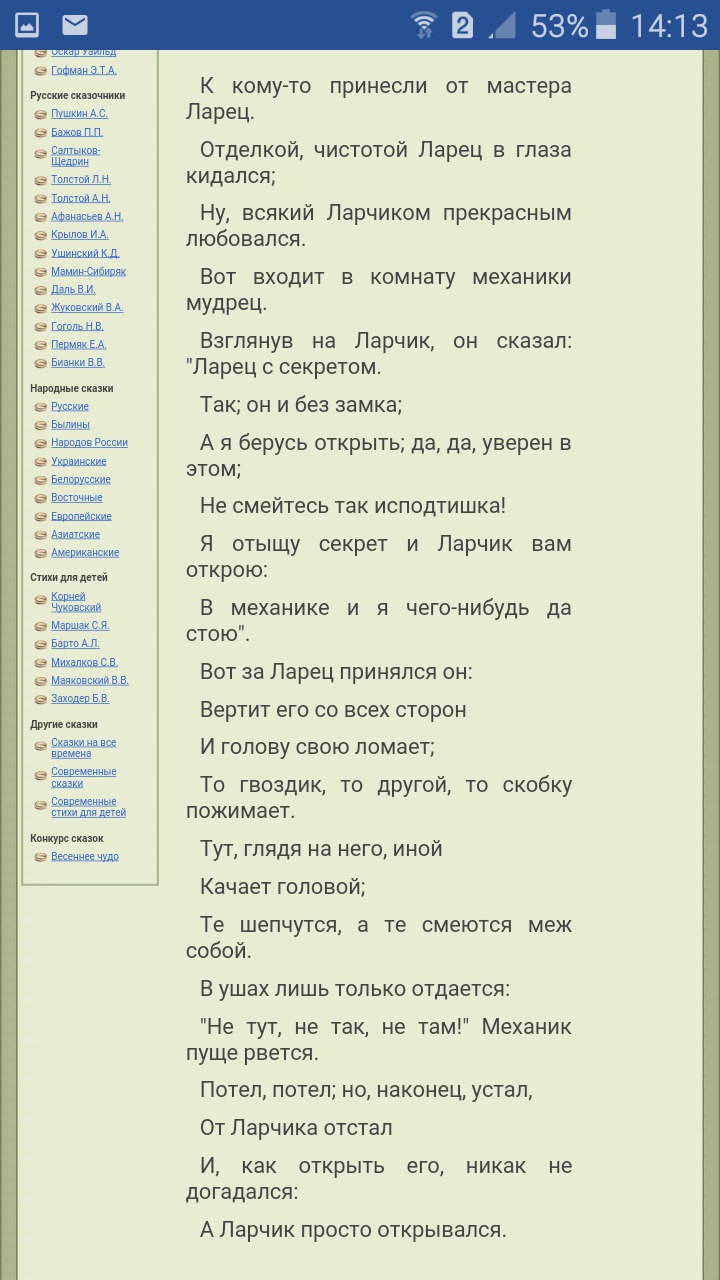The height and width of the screenshot is (1280, 720).
Task: Tap the scroll icon beside Азиатские
Action: [x=40, y=535]
